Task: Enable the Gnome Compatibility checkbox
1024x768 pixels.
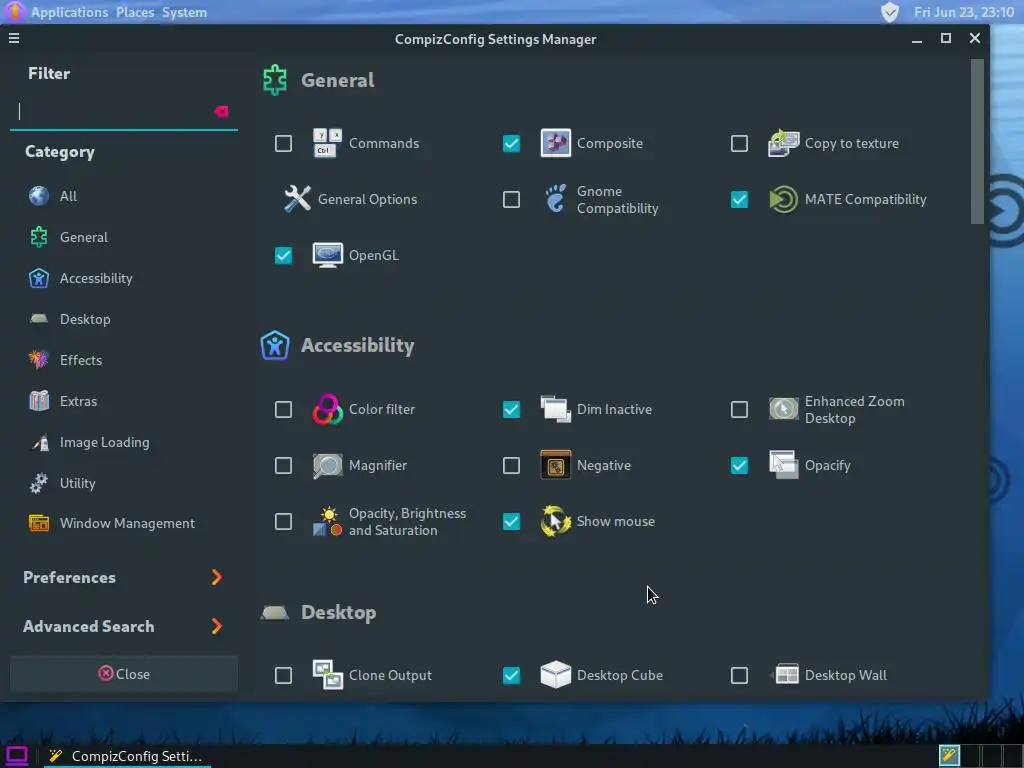Action: (511, 199)
